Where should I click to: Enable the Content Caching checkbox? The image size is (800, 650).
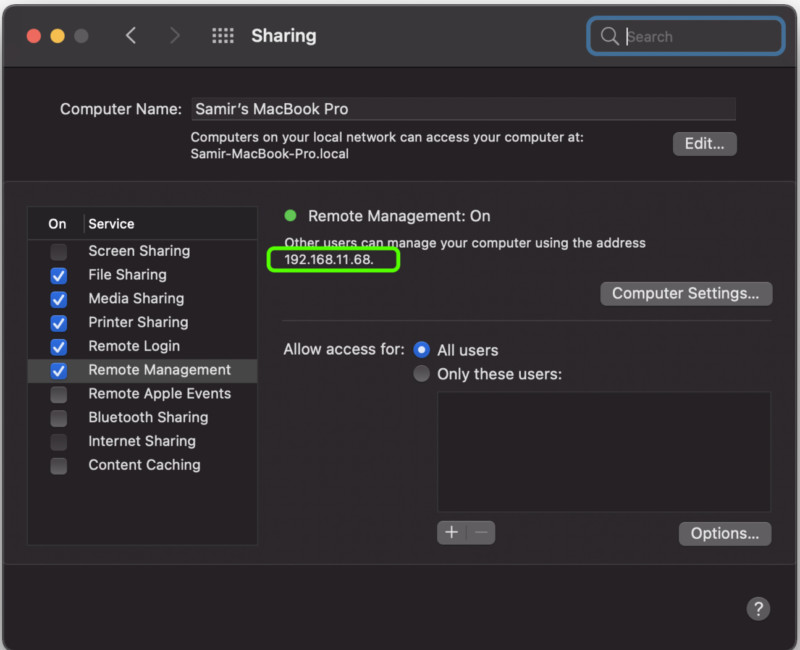(x=59, y=466)
